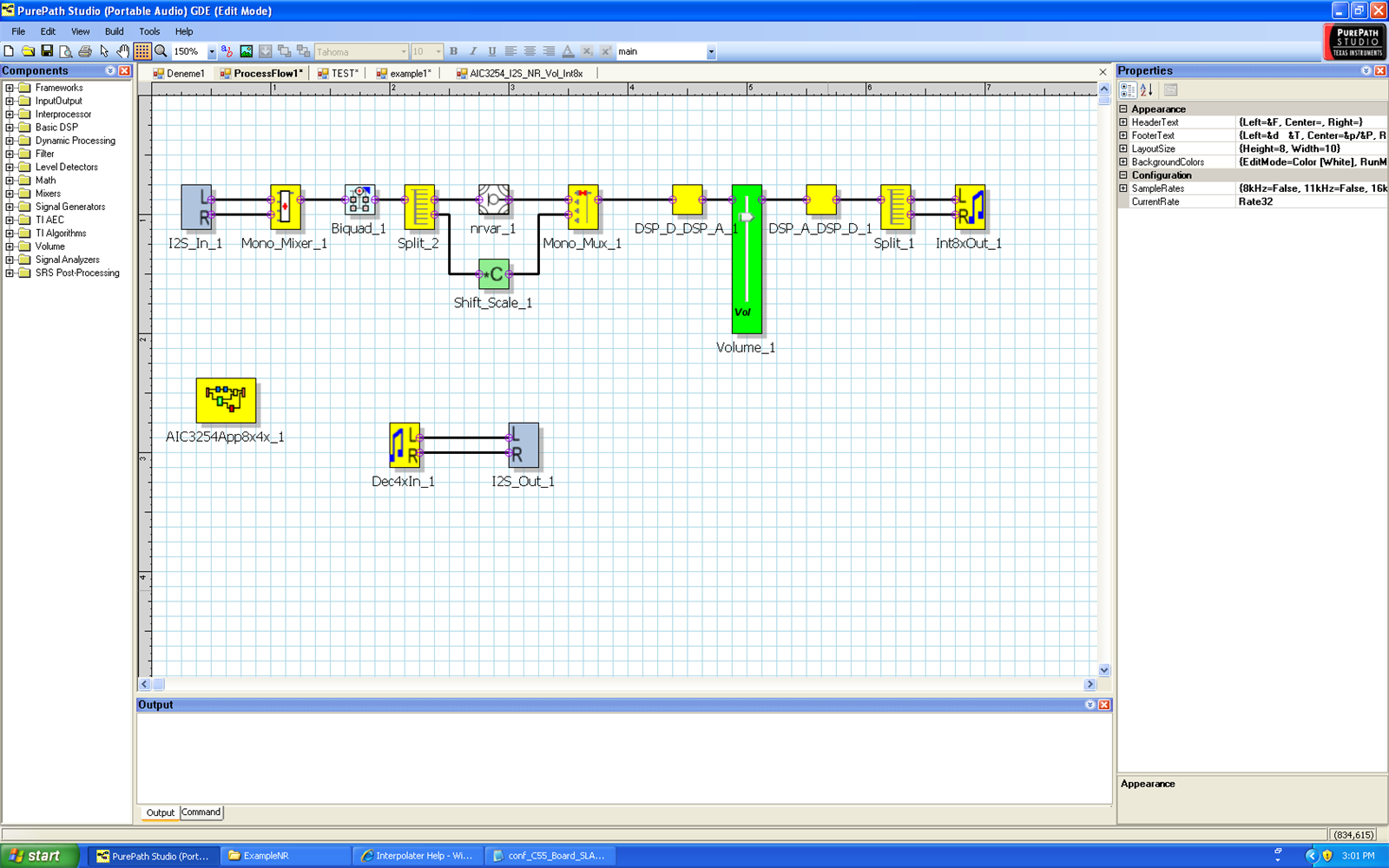1389x868 pixels.
Task: Switch to the Command tab in Output
Action: [201, 812]
